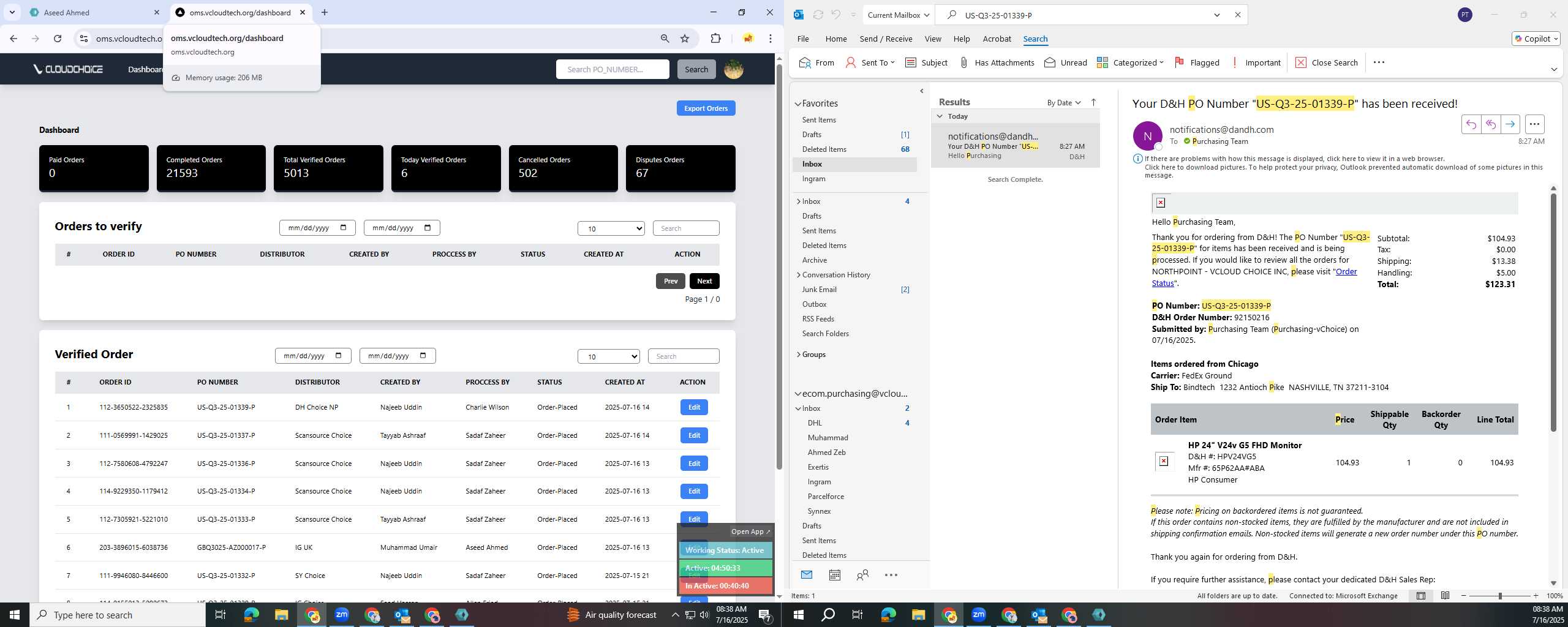Switch to reading view in status bar

(1445, 596)
